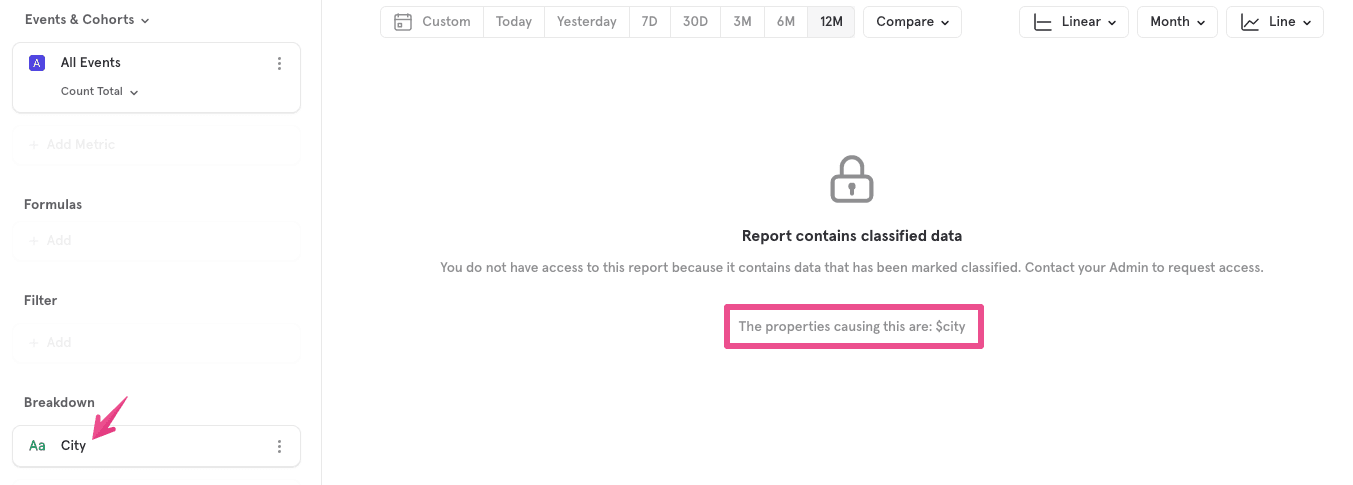Open the Compare dropdown
The image size is (1353, 485).
912,22
